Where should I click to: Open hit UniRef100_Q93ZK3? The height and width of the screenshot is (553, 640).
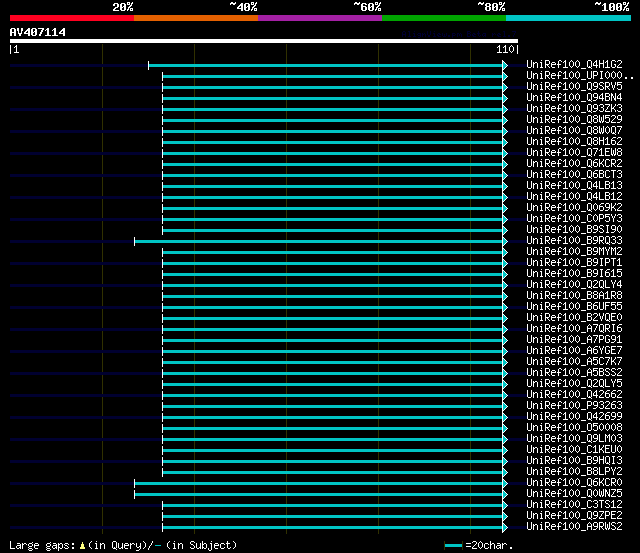pos(574,109)
